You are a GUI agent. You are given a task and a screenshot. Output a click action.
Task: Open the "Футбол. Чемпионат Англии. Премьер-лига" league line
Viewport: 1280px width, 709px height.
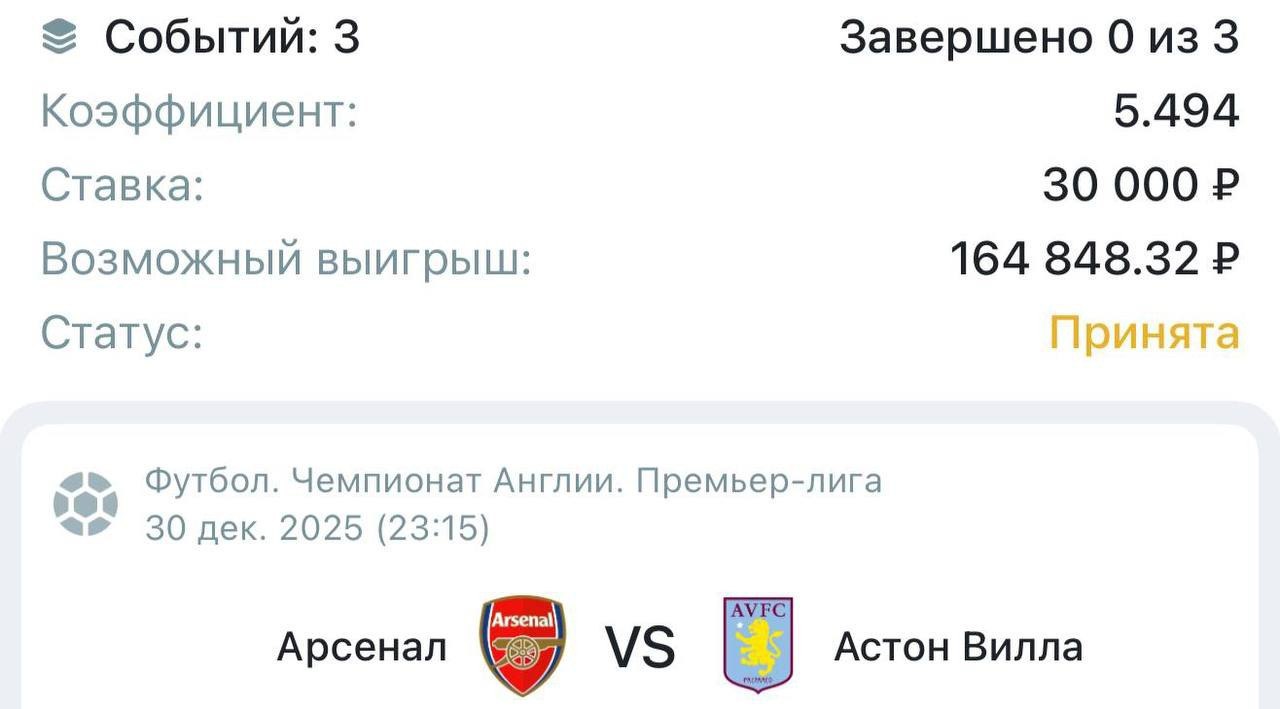click(514, 482)
